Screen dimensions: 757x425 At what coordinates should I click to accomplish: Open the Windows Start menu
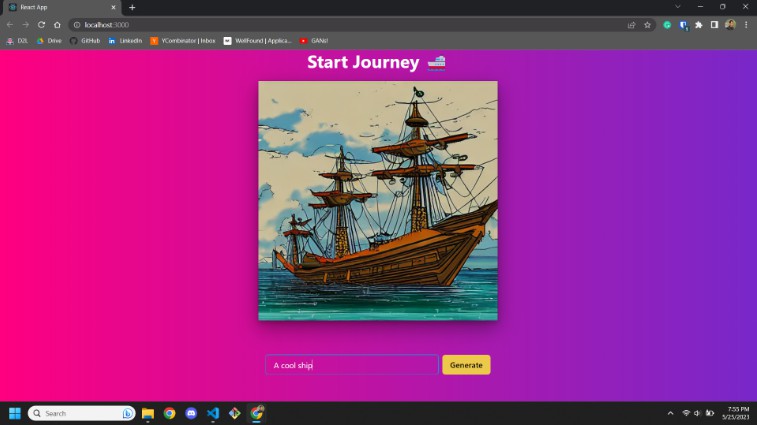click(x=15, y=413)
